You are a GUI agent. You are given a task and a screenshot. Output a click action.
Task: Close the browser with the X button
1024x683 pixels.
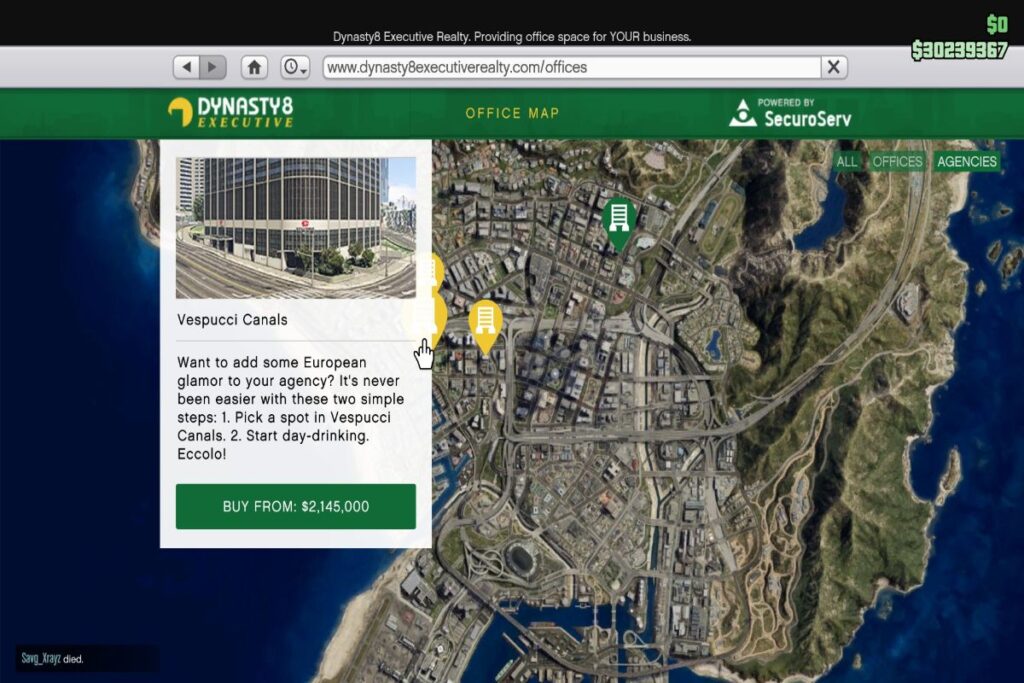click(x=833, y=67)
